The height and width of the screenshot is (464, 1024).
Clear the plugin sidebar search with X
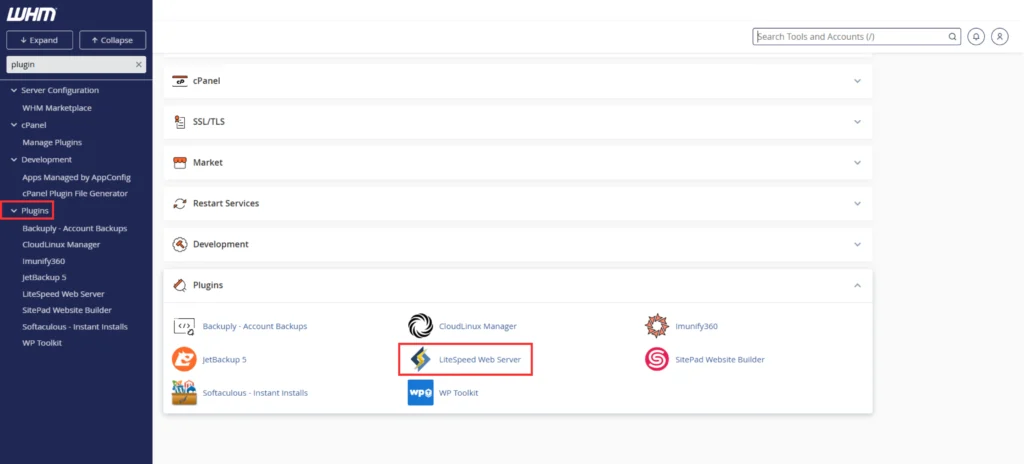138,65
